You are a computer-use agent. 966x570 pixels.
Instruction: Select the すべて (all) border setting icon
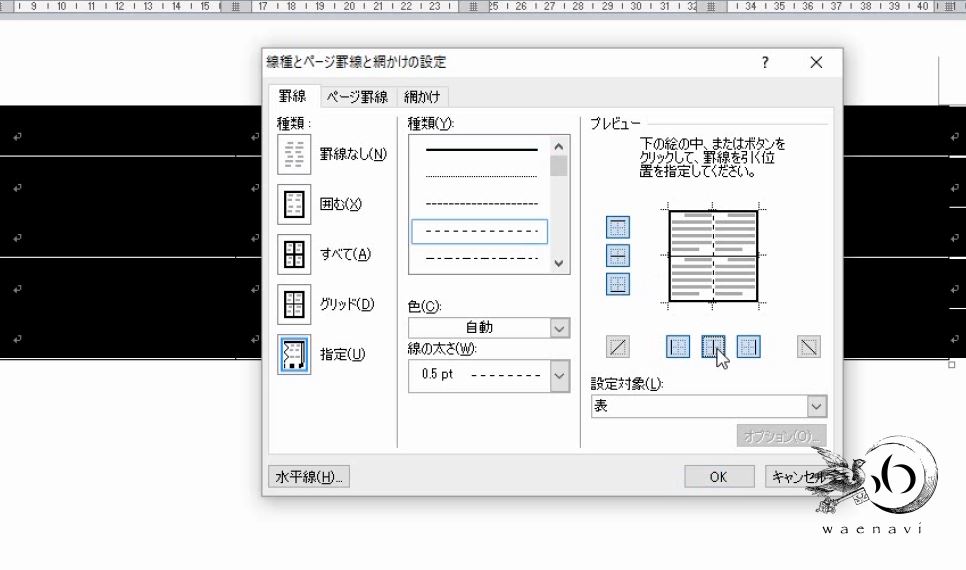click(294, 254)
